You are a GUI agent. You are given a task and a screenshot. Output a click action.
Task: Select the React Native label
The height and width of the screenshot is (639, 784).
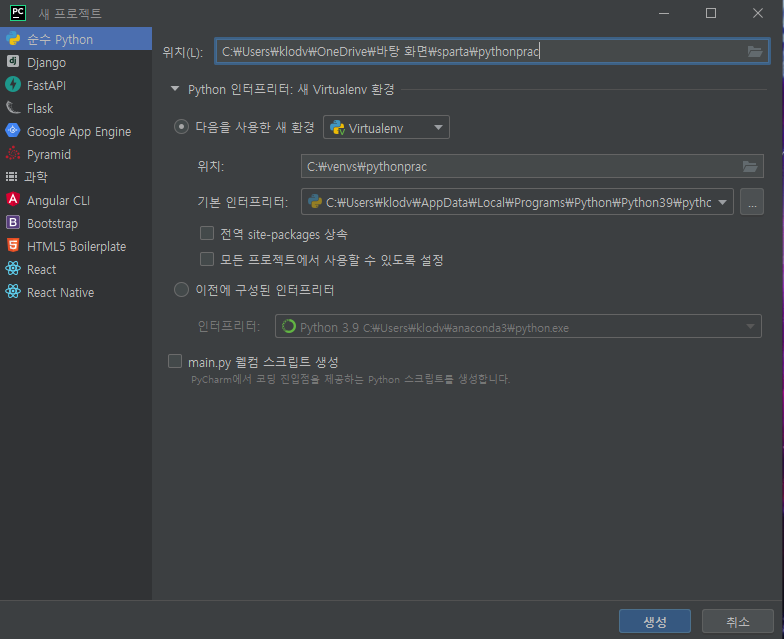pos(60,292)
